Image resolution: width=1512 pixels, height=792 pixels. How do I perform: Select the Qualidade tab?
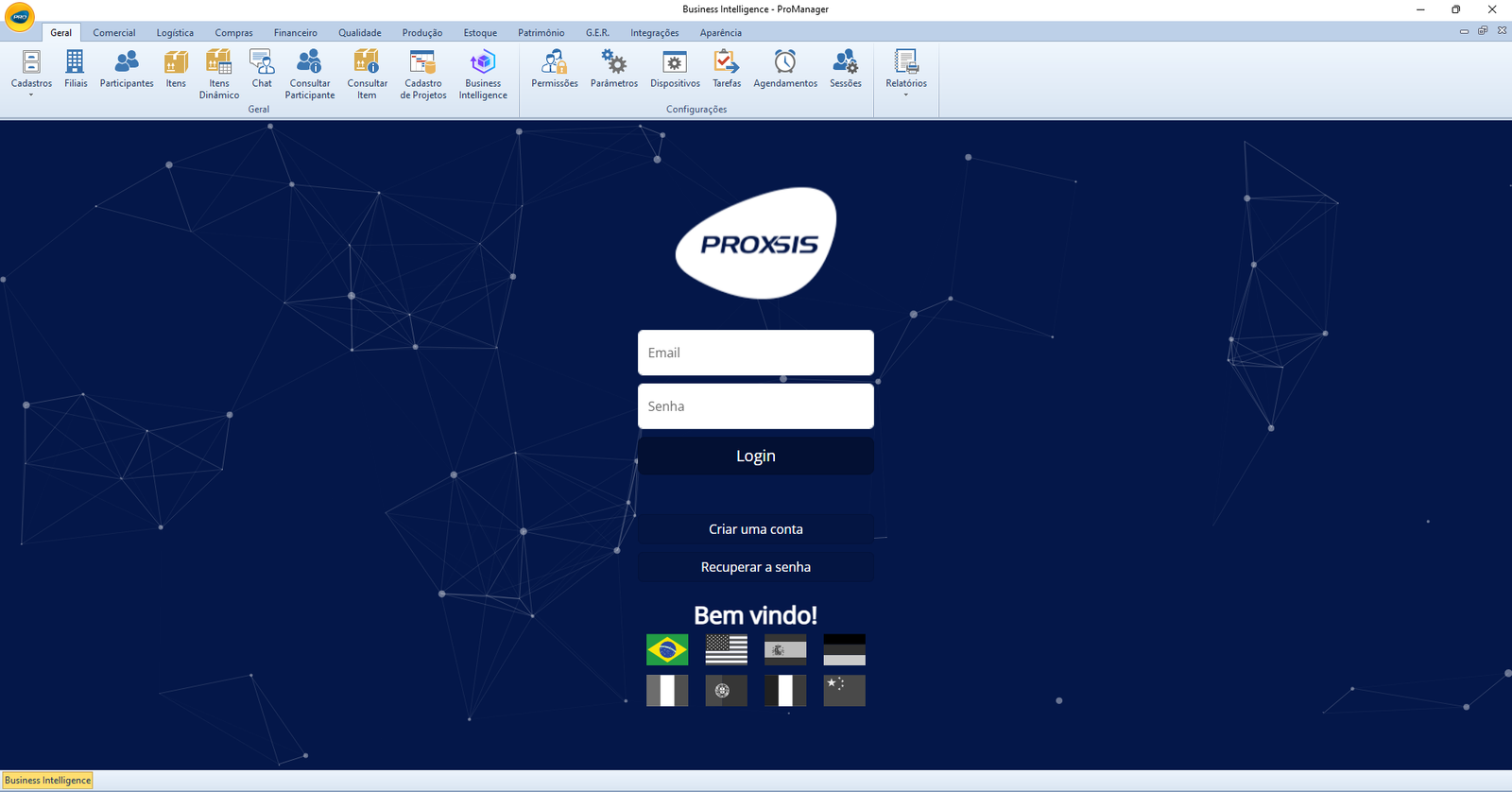click(360, 32)
